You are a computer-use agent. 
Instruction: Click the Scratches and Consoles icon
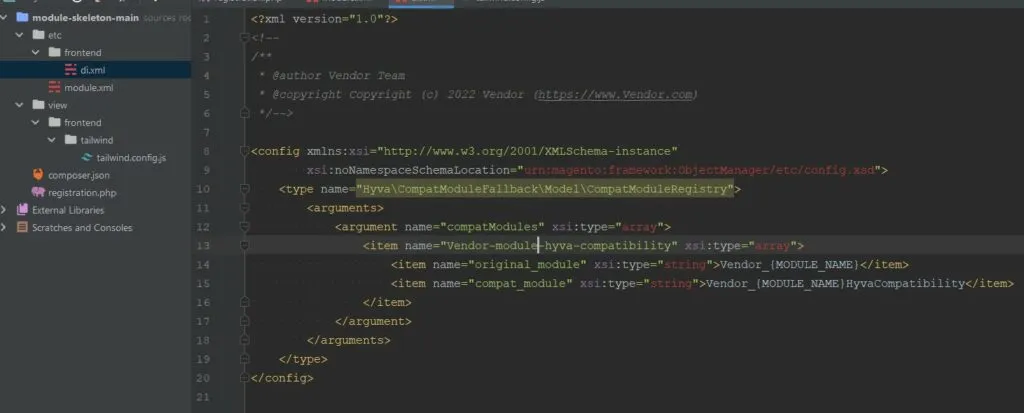click(22, 227)
